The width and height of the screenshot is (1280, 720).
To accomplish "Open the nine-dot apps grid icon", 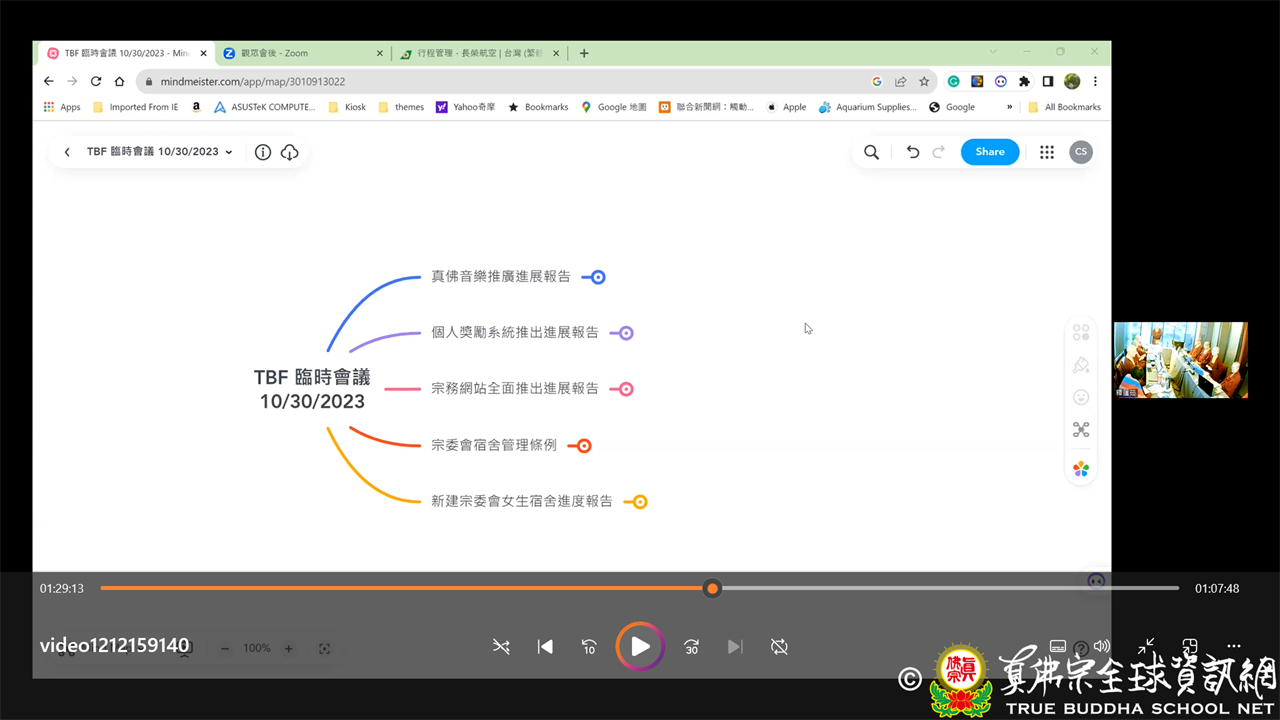I will pyautogui.click(x=1046, y=152).
